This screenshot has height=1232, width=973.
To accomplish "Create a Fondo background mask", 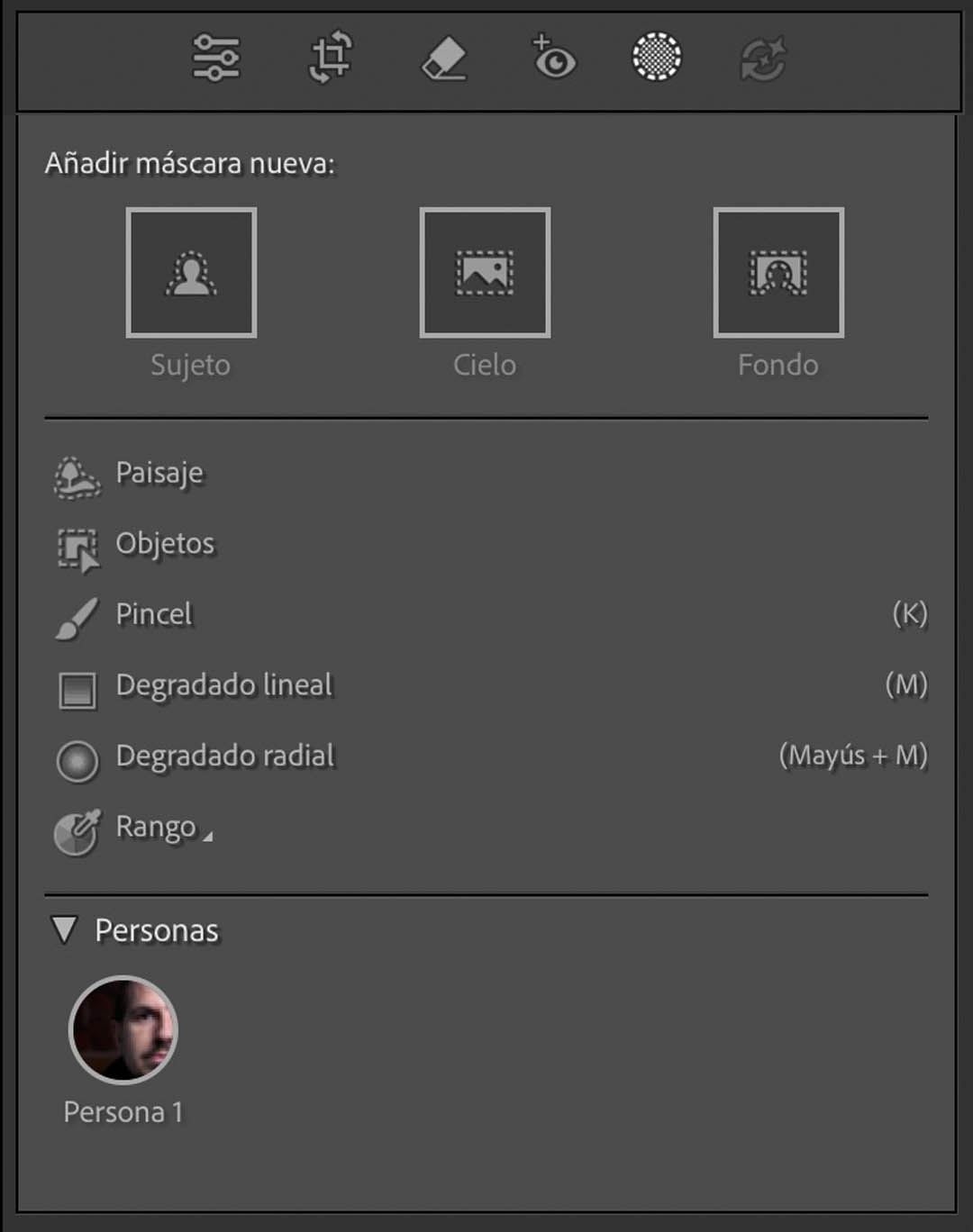I will coord(778,273).
